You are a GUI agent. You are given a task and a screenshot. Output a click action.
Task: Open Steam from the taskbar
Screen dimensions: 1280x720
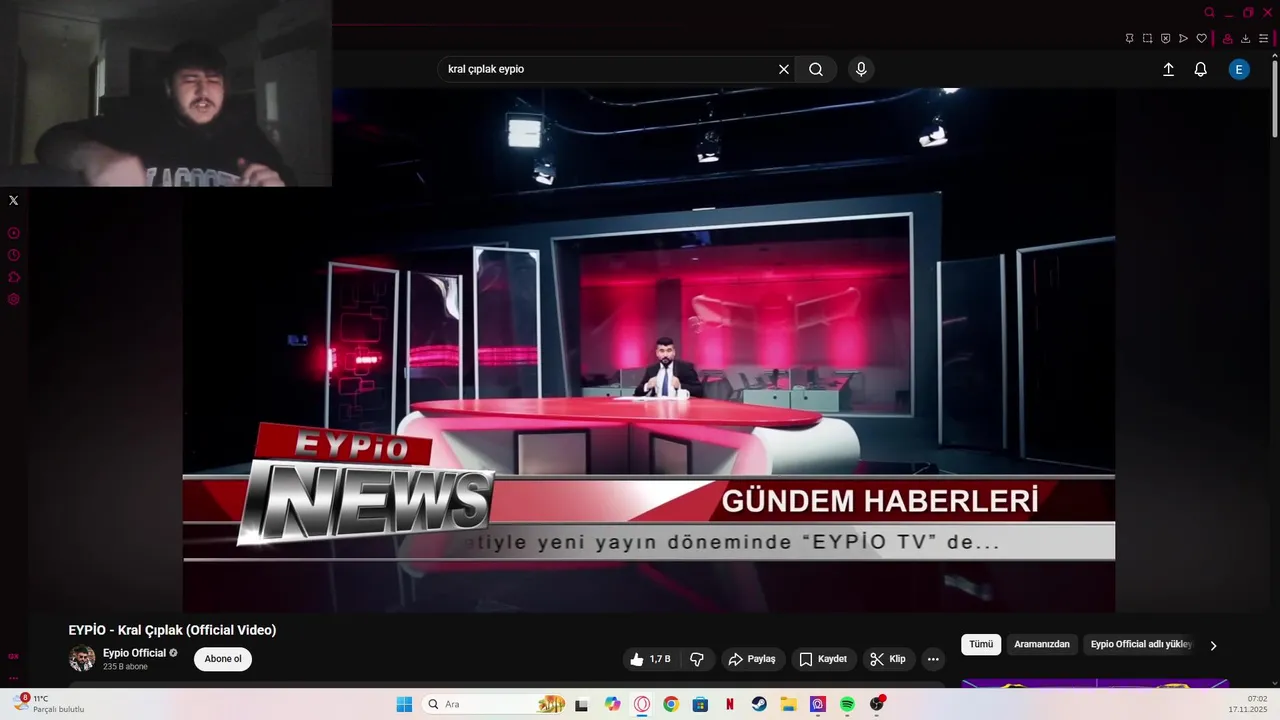(x=759, y=704)
